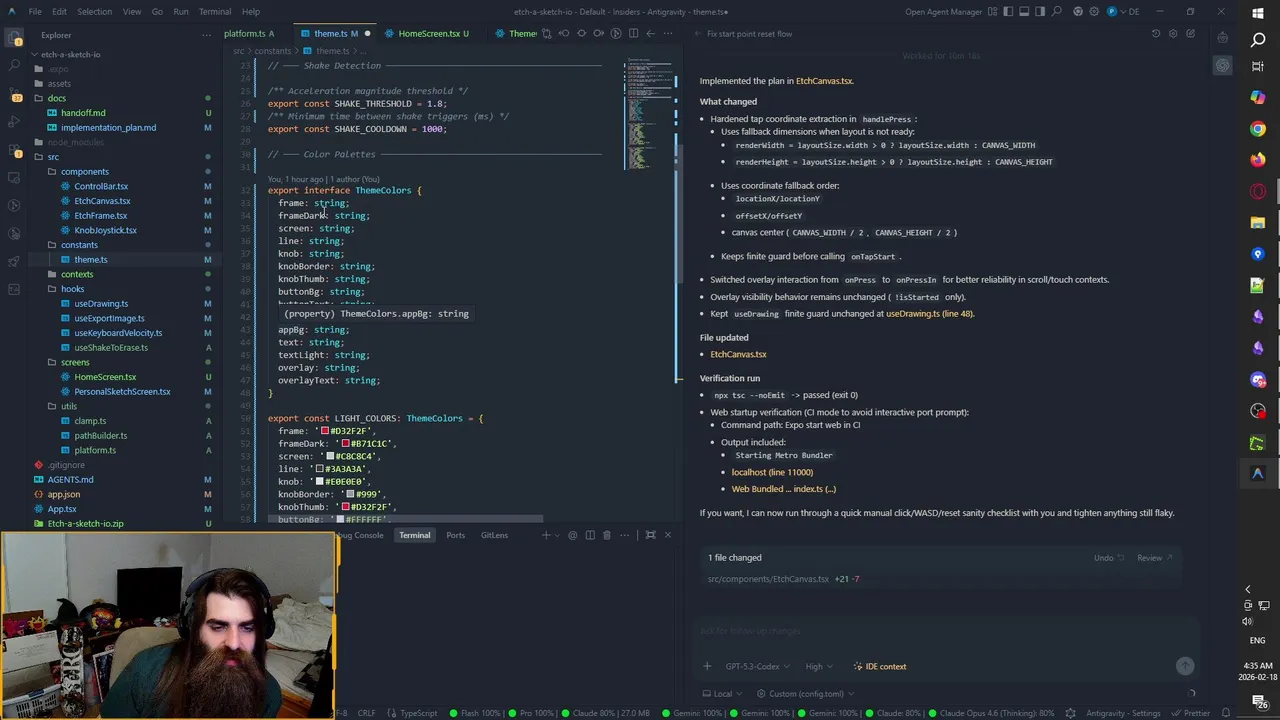Open the Terminal menu in menu bar

[x=215, y=11]
